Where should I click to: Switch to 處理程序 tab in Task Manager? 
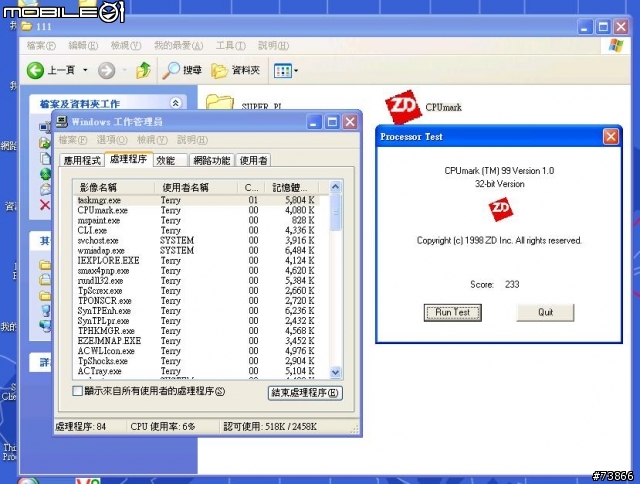pyautogui.click(x=129, y=159)
